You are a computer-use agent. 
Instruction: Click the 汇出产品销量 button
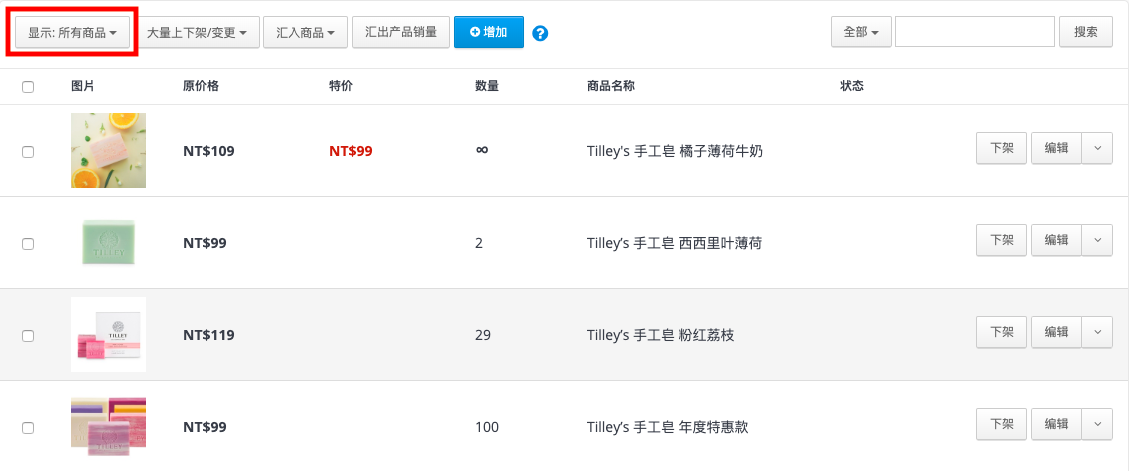[401, 32]
